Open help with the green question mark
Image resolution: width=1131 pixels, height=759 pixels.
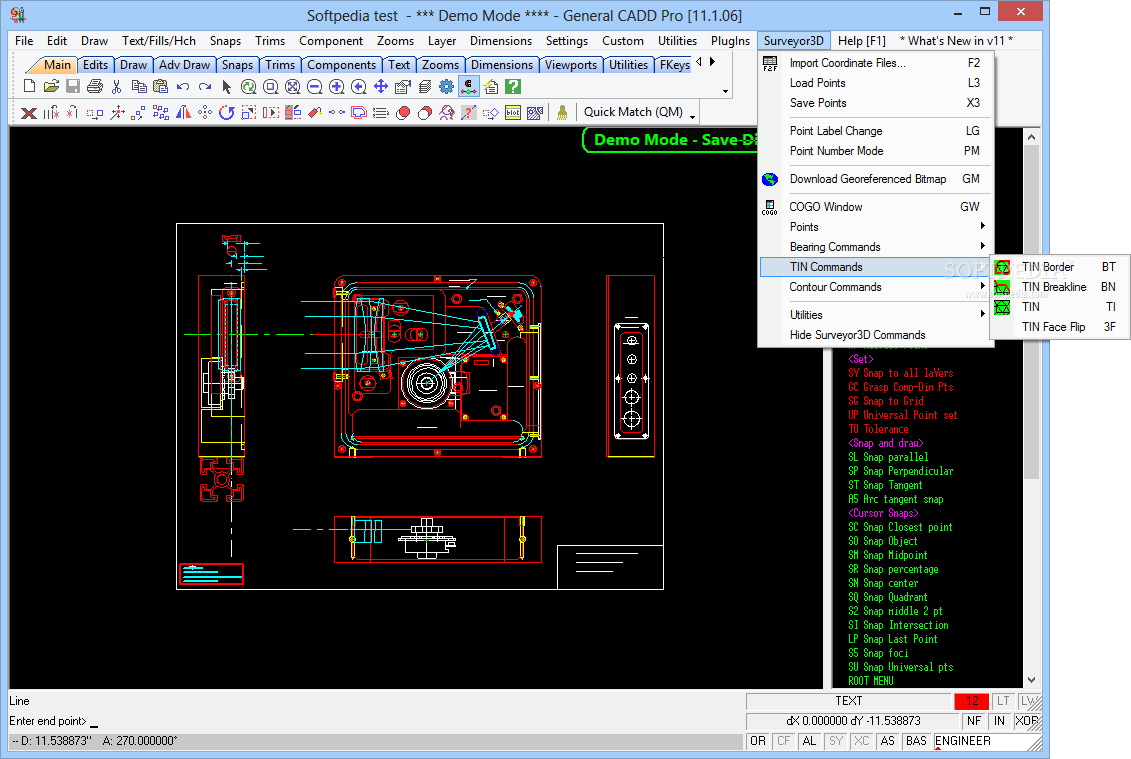point(513,87)
